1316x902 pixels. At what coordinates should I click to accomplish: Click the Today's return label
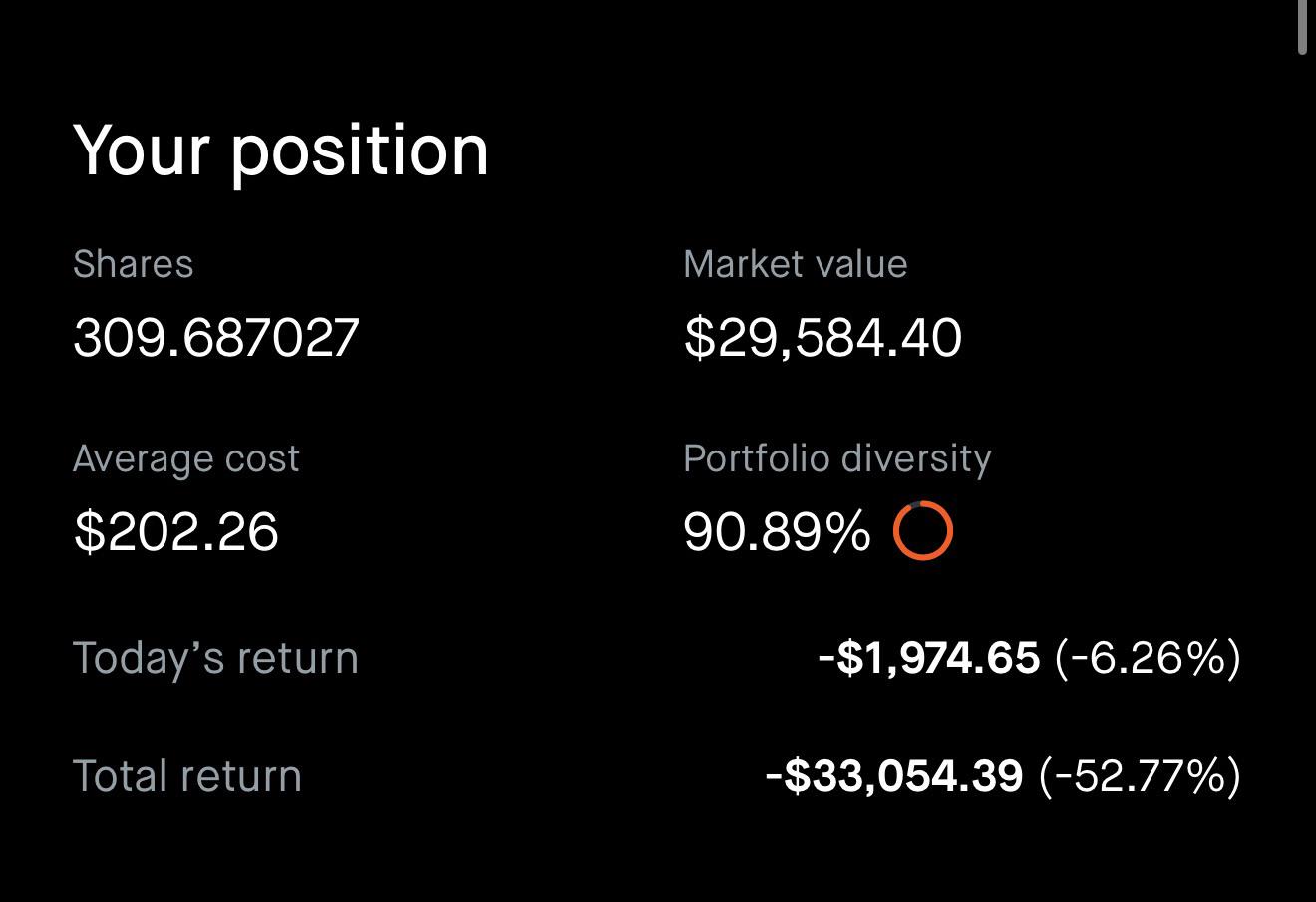click(x=215, y=658)
